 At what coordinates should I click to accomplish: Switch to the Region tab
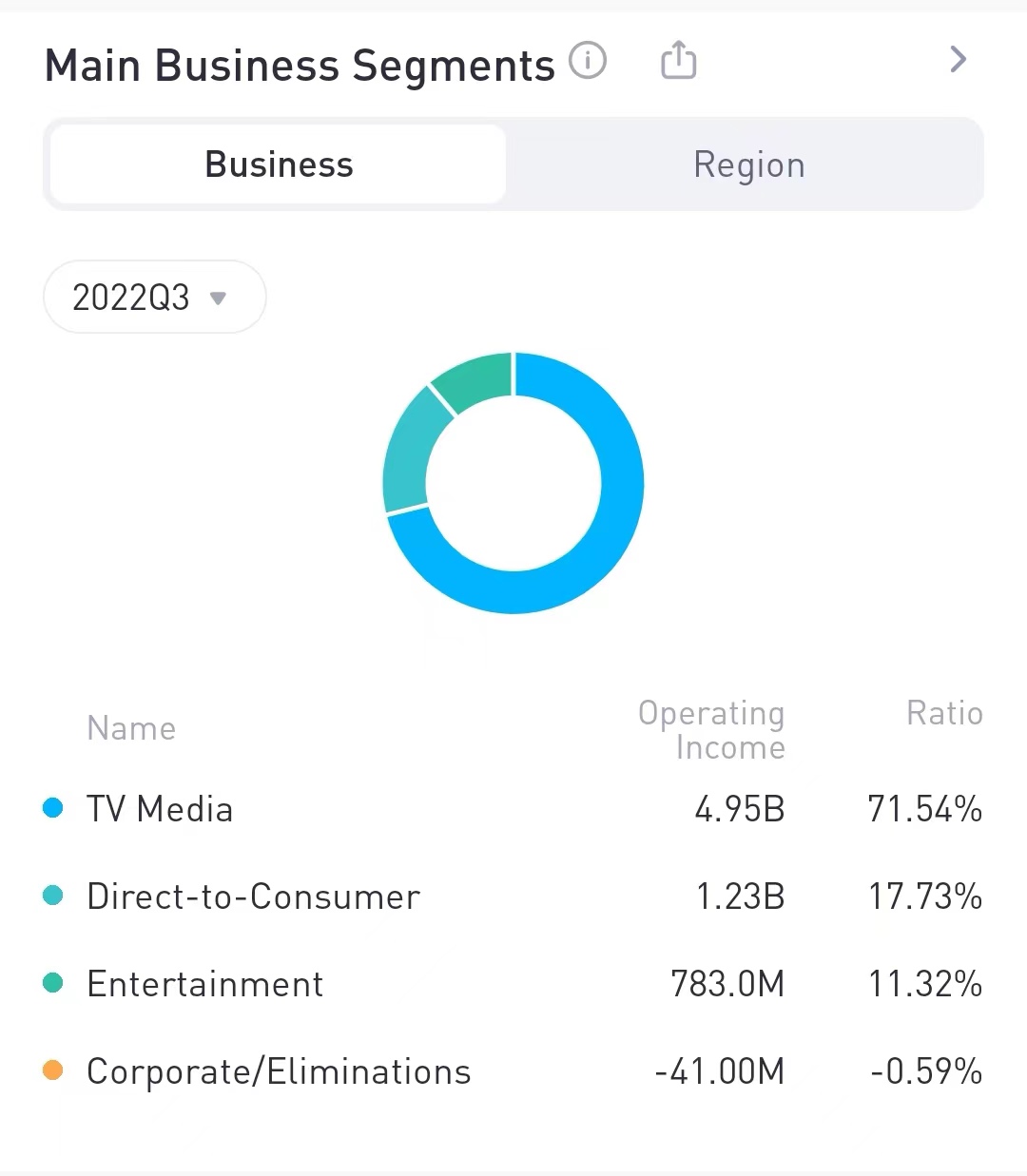pyautogui.click(x=748, y=164)
